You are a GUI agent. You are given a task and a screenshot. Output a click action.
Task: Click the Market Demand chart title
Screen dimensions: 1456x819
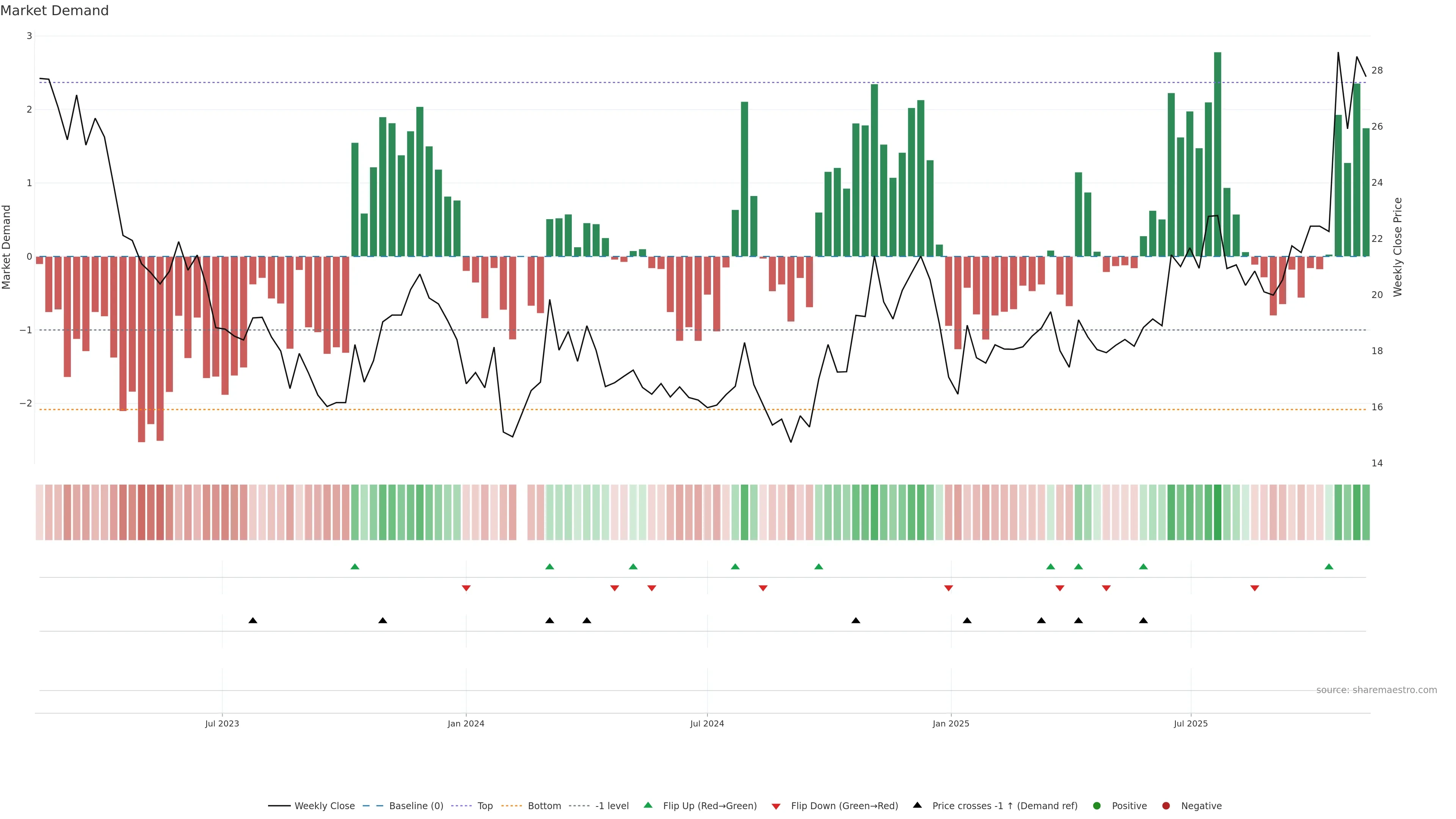pos(54,11)
